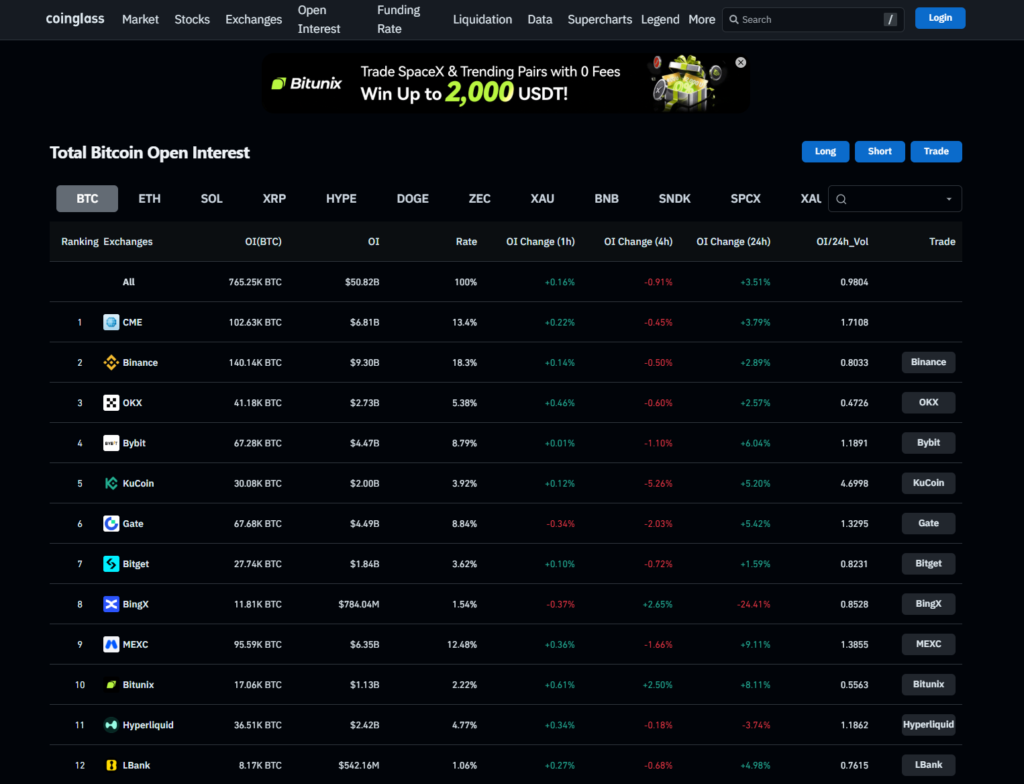Click the magnifier icon in coin search box
Image resolution: width=1024 pixels, height=784 pixels.
pos(841,199)
